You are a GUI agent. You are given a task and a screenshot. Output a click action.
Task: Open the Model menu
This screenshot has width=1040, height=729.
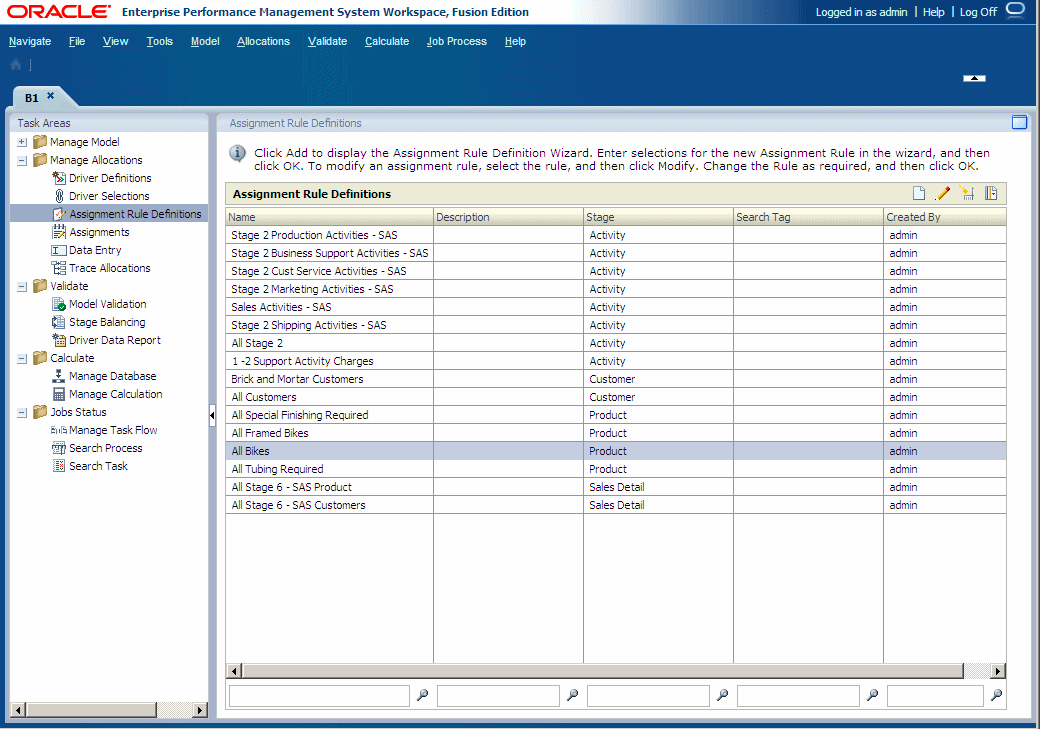tap(205, 41)
